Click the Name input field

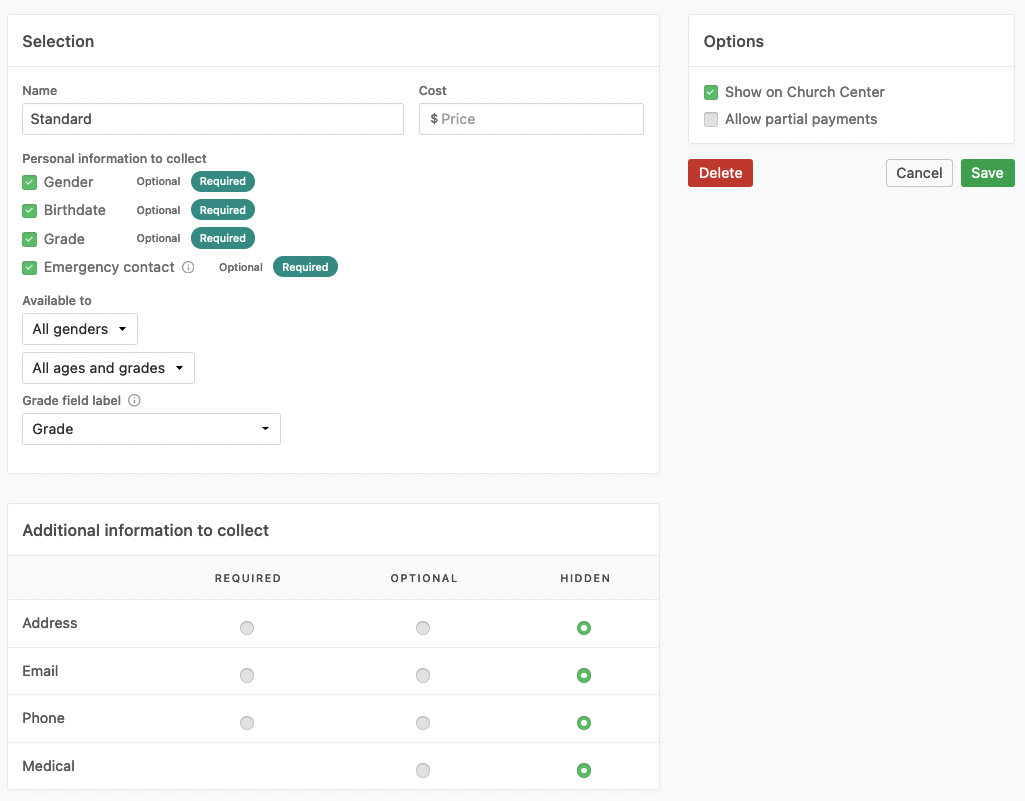pos(213,119)
